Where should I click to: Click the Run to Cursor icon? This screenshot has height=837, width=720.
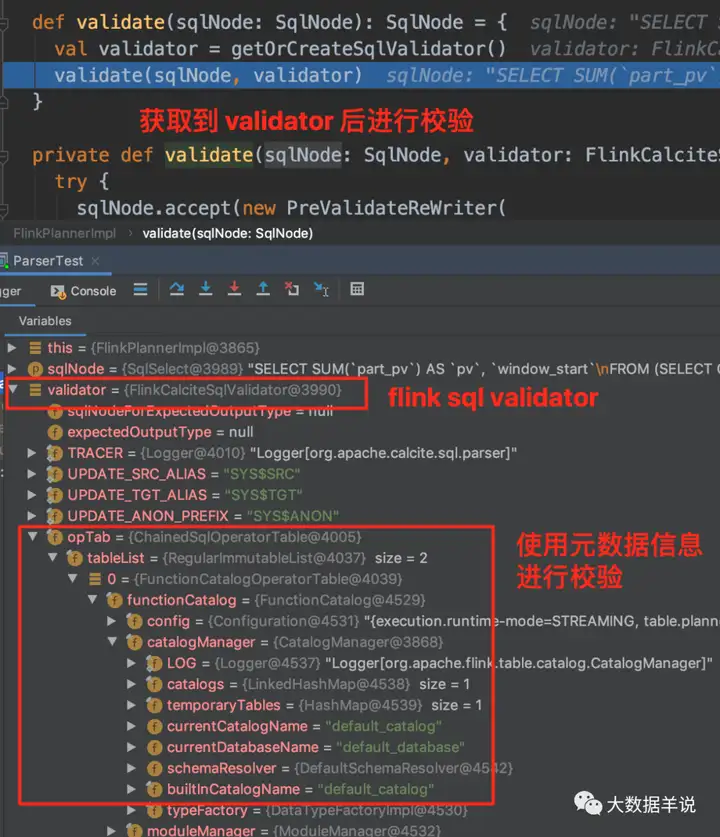(x=321, y=289)
